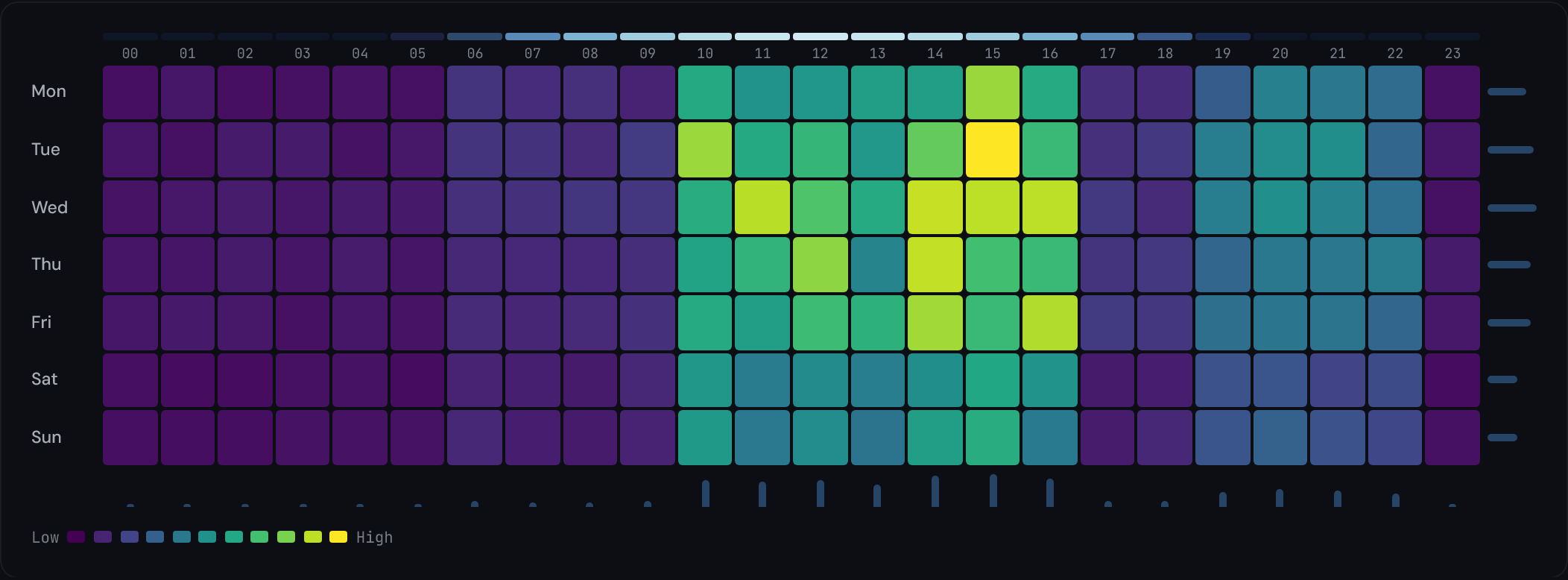Image resolution: width=1568 pixels, height=580 pixels.
Task: Click the darkest purple legend swatch beside Low
Action: click(x=76, y=537)
